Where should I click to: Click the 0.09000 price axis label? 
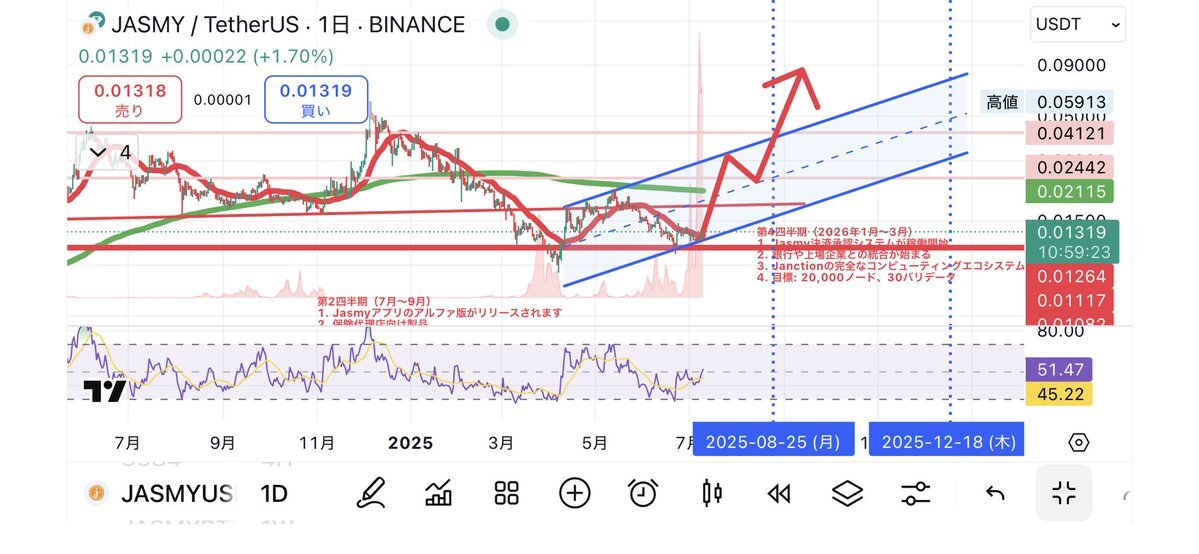[1071, 65]
